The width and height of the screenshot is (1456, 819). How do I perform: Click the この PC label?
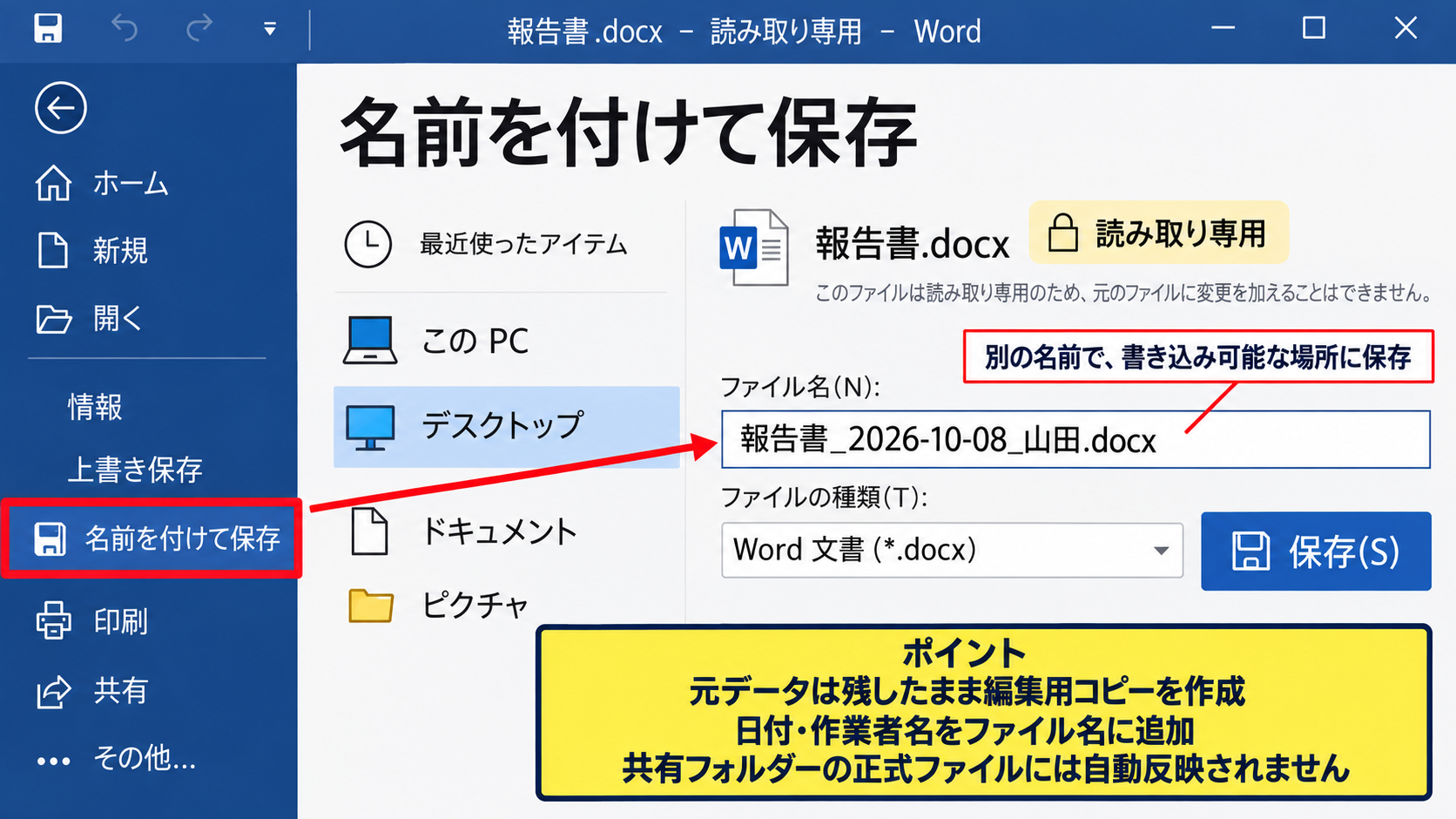tap(475, 341)
